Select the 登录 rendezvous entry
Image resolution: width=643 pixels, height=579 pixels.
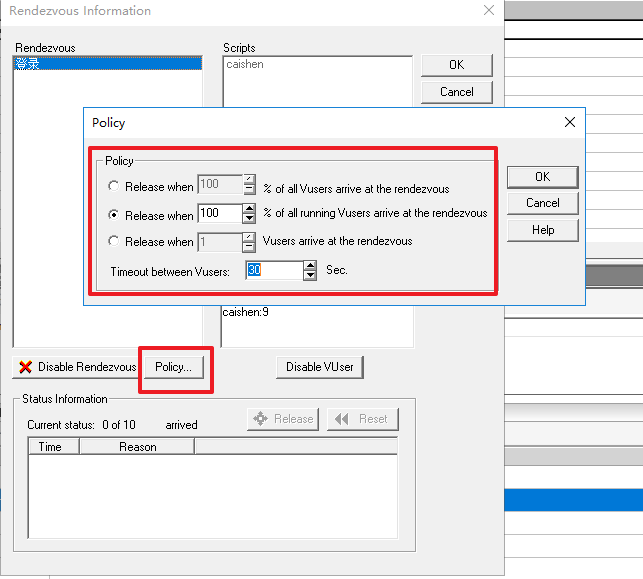(108, 64)
